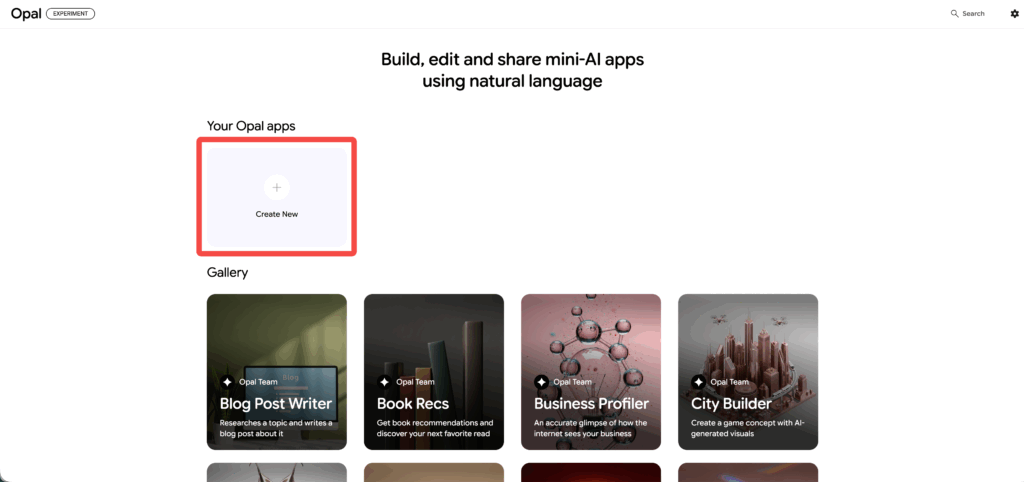1024x482 pixels.
Task: Click Blog Post Writer description text
Action: point(276,428)
